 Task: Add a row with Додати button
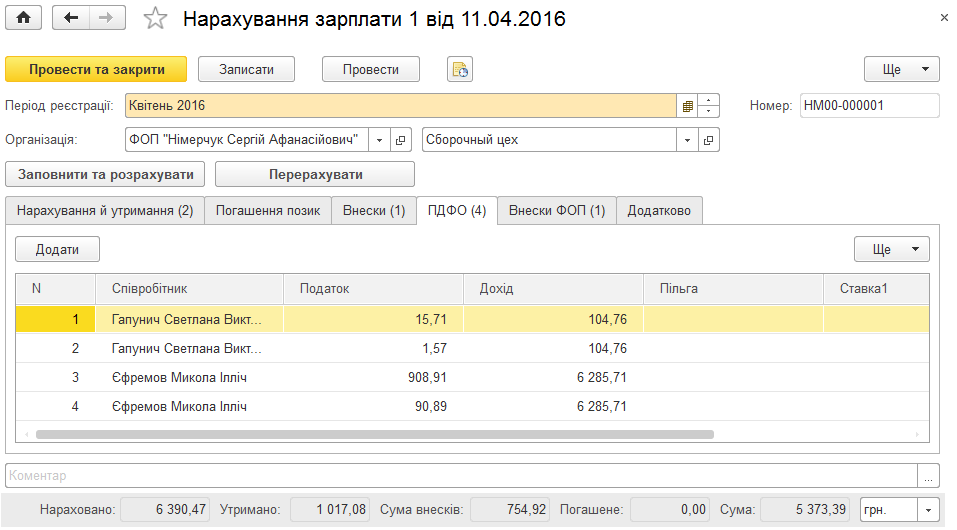click(57, 249)
